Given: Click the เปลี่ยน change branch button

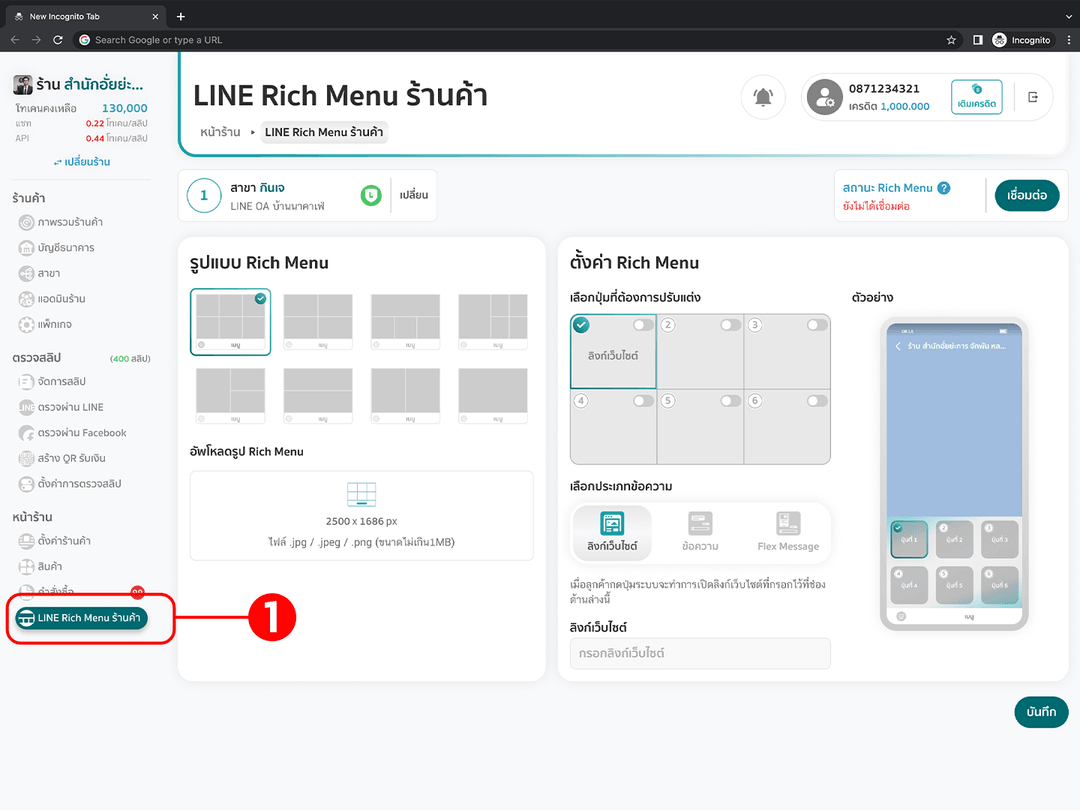Looking at the screenshot, I should pos(414,196).
